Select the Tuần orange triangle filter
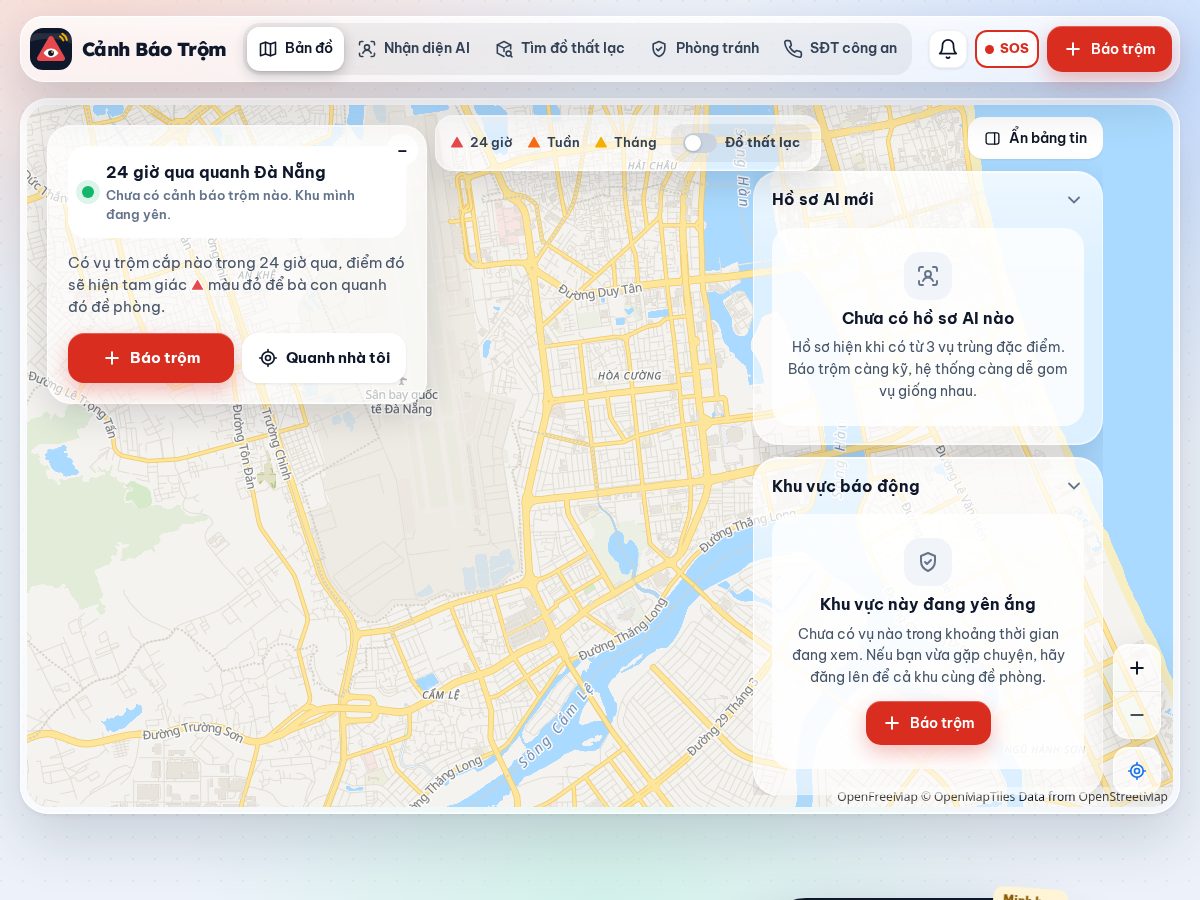The image size is (1200, 900). tap(553, 142)
